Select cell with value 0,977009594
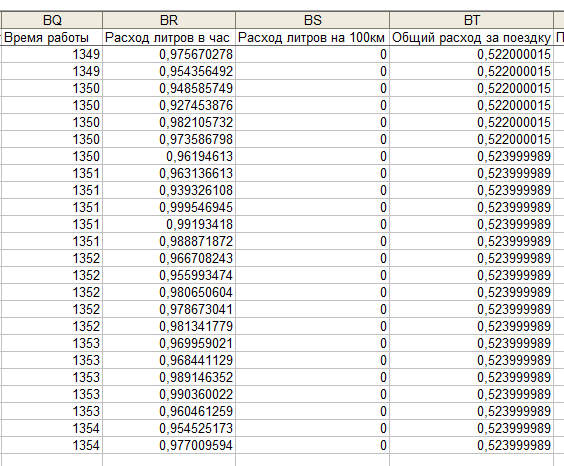The height and width of the screenshot is (466, 564). pos(169,446)
